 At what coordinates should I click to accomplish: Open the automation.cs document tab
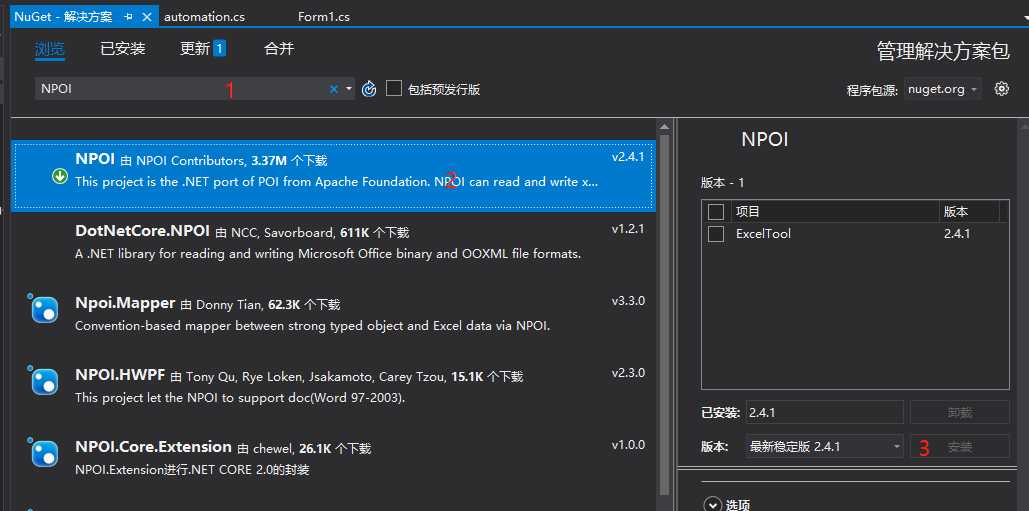tap(204, 17)
